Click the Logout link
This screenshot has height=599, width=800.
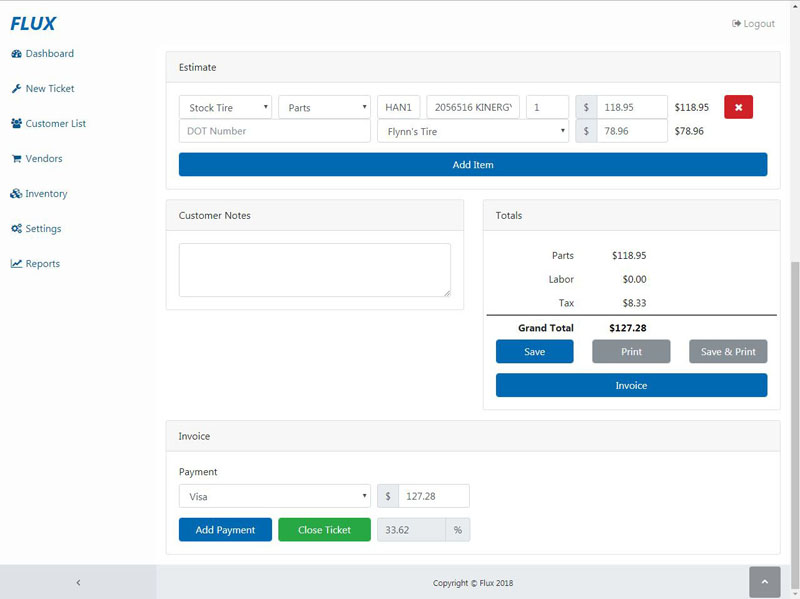click(753, 24)
